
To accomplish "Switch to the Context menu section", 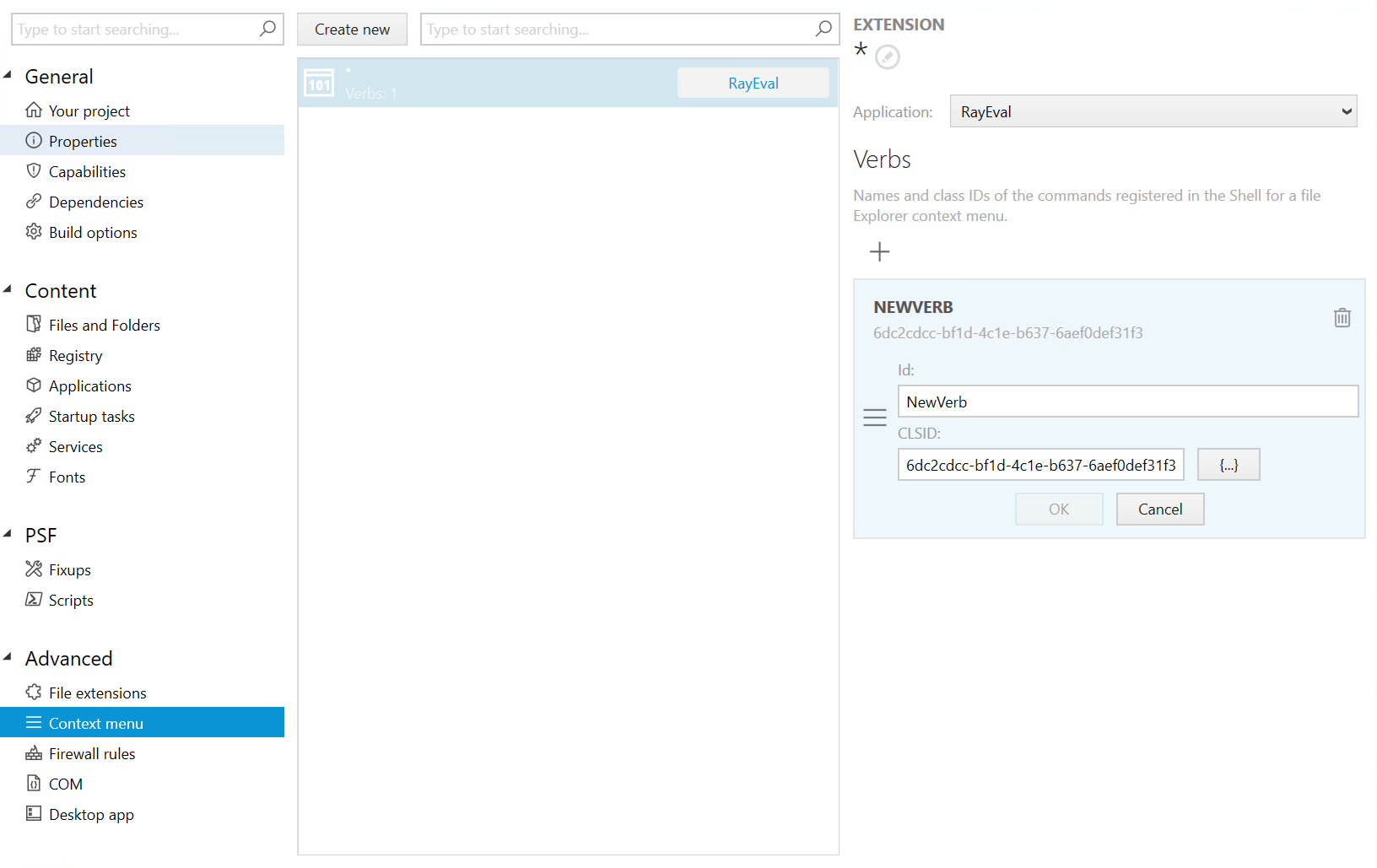I will [95, 723].
